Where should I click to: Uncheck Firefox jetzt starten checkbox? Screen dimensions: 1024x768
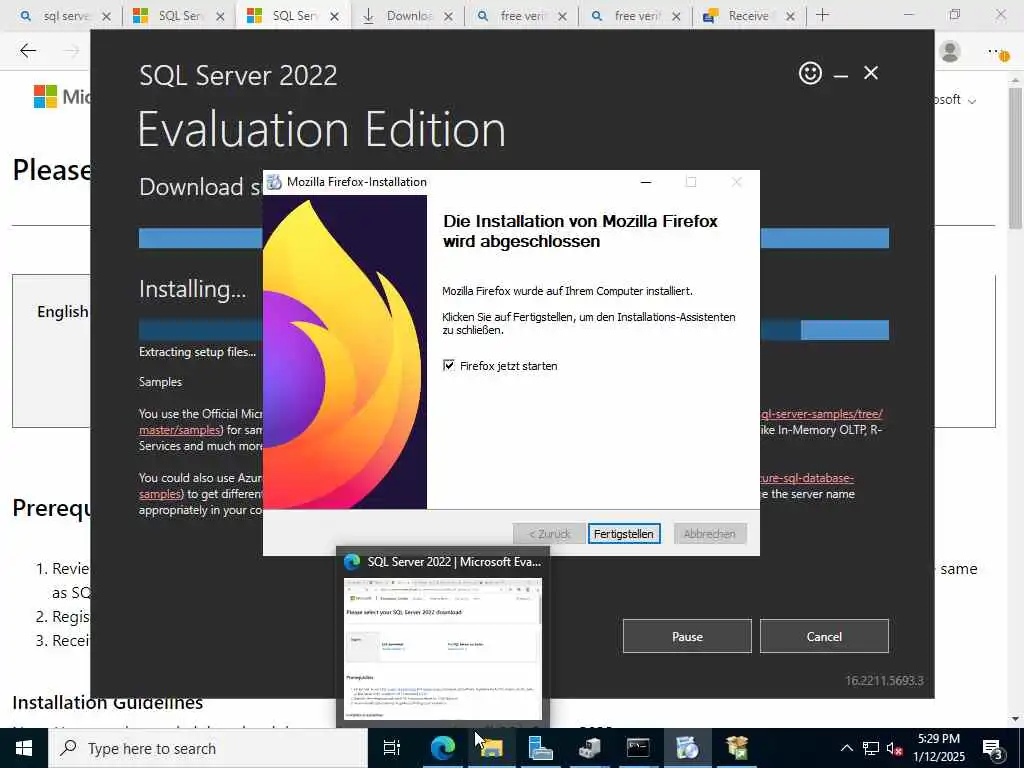click(449, 365)
